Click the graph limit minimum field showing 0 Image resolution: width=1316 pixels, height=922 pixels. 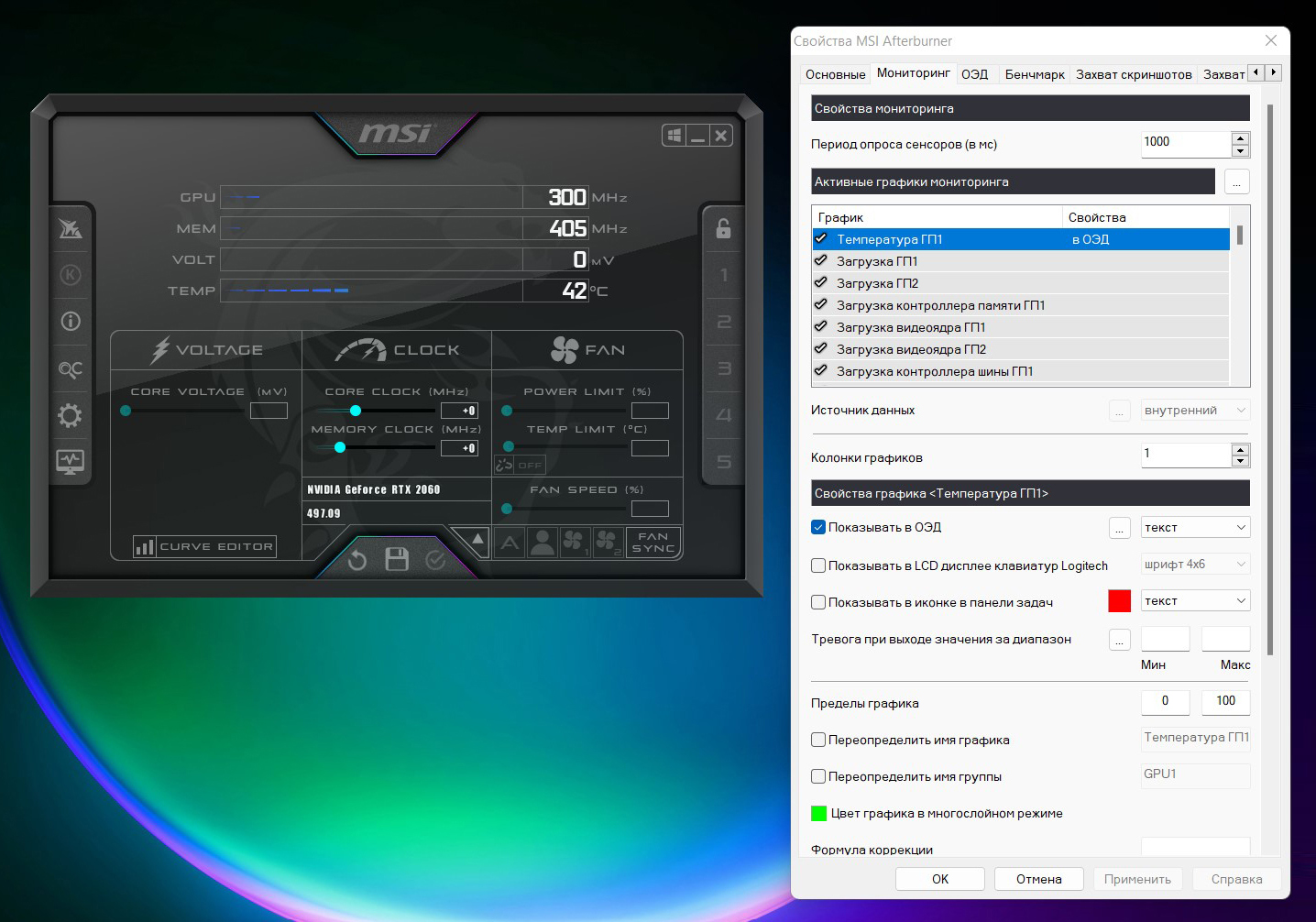pyautogui.click(x=1165, y=702)
